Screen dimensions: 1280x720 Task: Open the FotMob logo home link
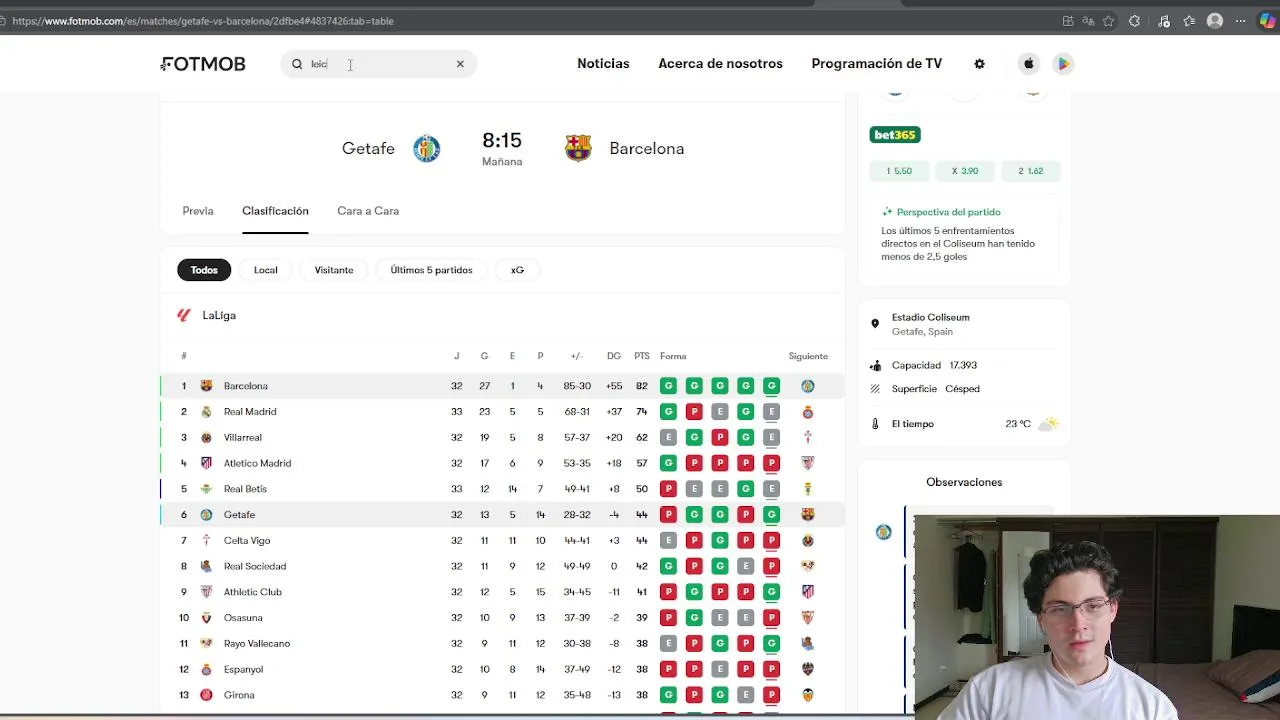[203, 64]
